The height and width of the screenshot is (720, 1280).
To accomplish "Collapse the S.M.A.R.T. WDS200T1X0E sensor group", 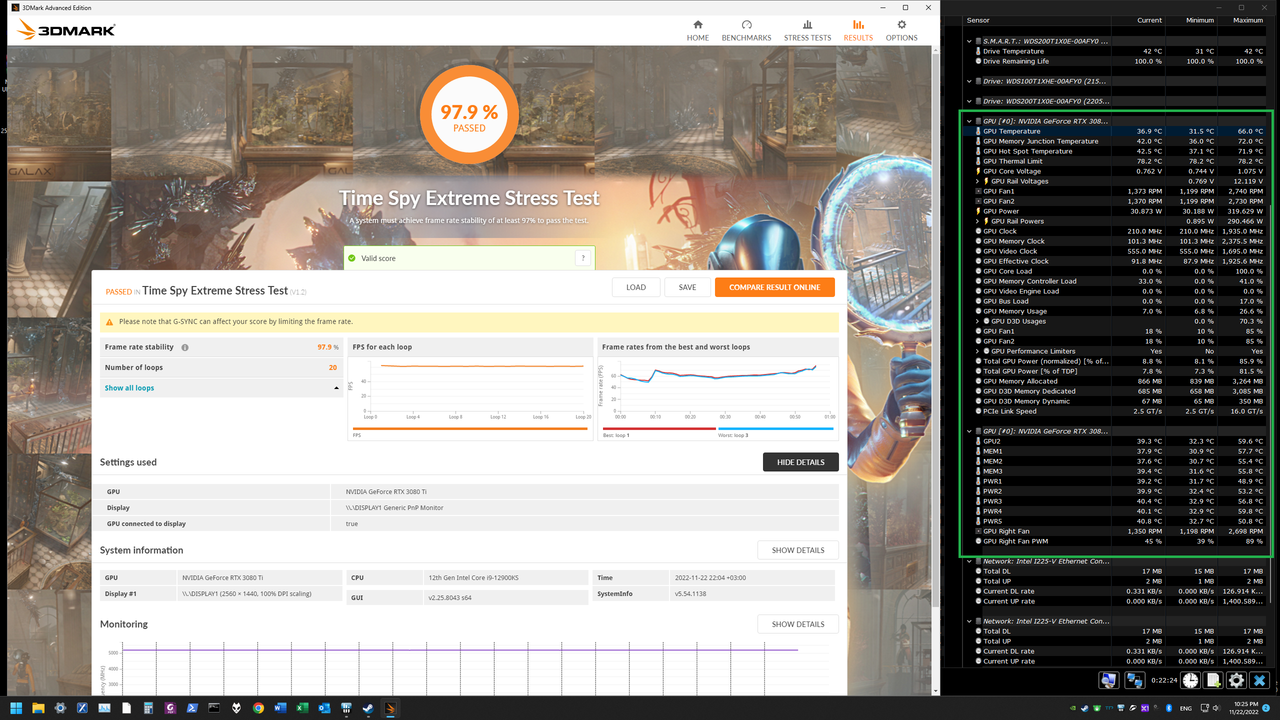I will click(x=970, y=41).
